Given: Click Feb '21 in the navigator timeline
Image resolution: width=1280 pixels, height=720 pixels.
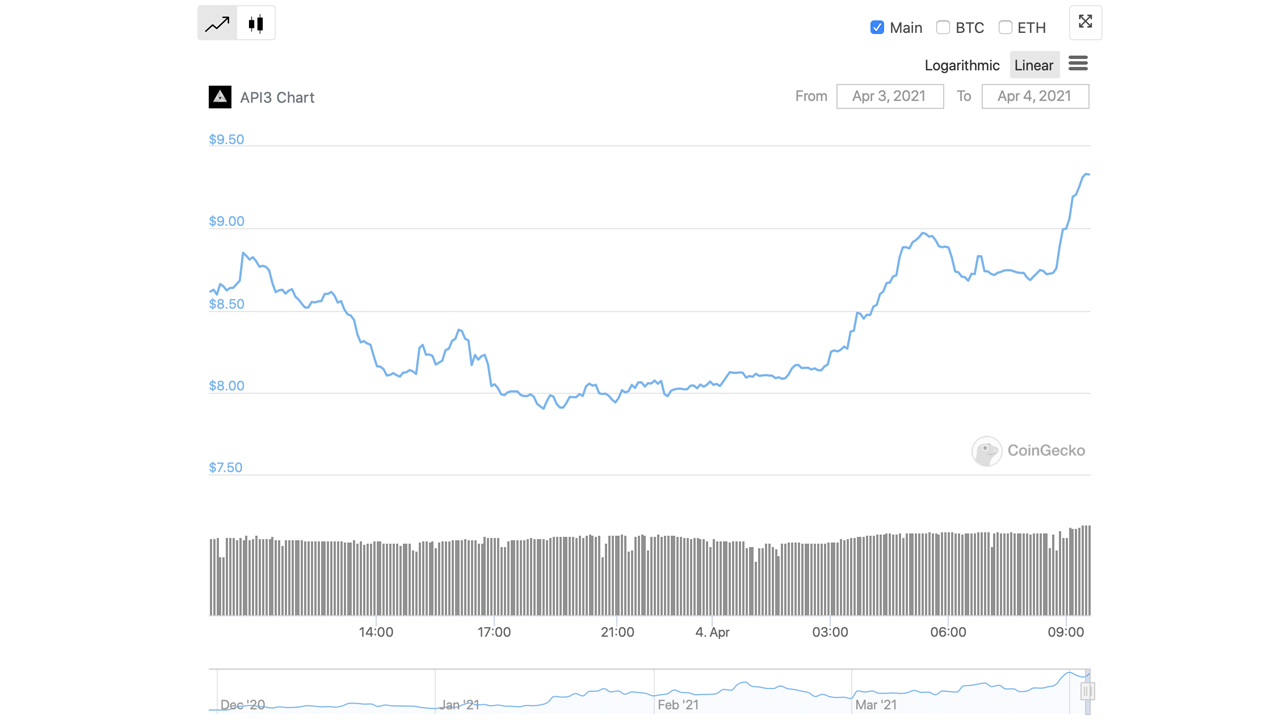Looking at the screenshot, I should coord(678,705).
